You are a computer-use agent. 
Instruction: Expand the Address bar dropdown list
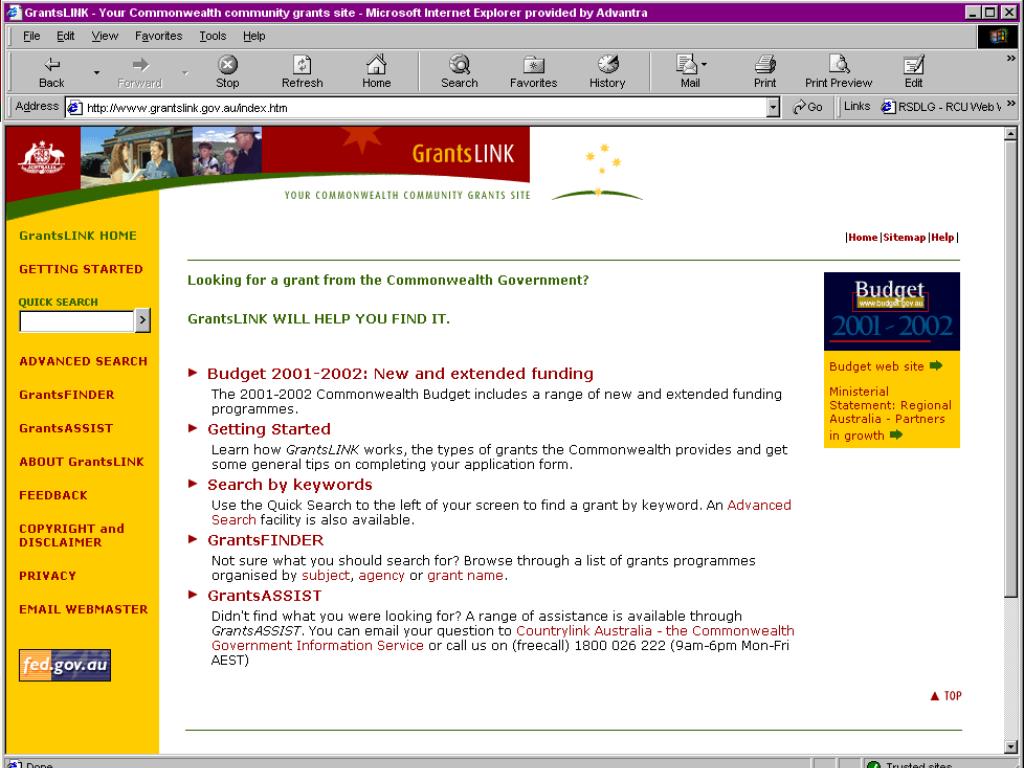pos(773,108)
